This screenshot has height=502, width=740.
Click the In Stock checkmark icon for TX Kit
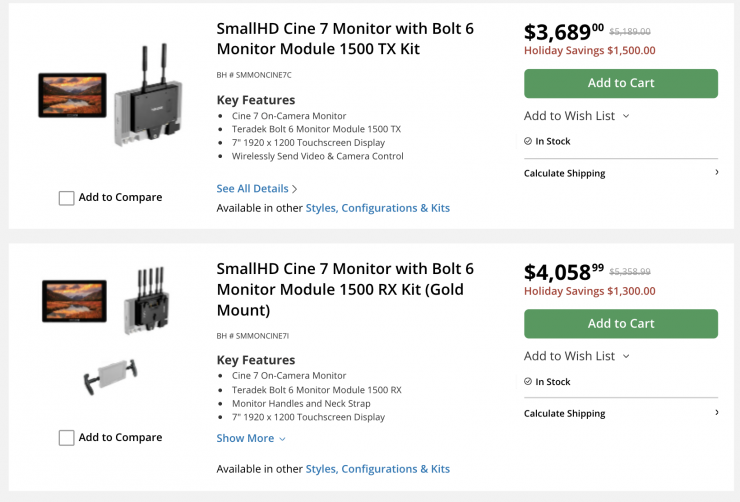tap(528, 141)
